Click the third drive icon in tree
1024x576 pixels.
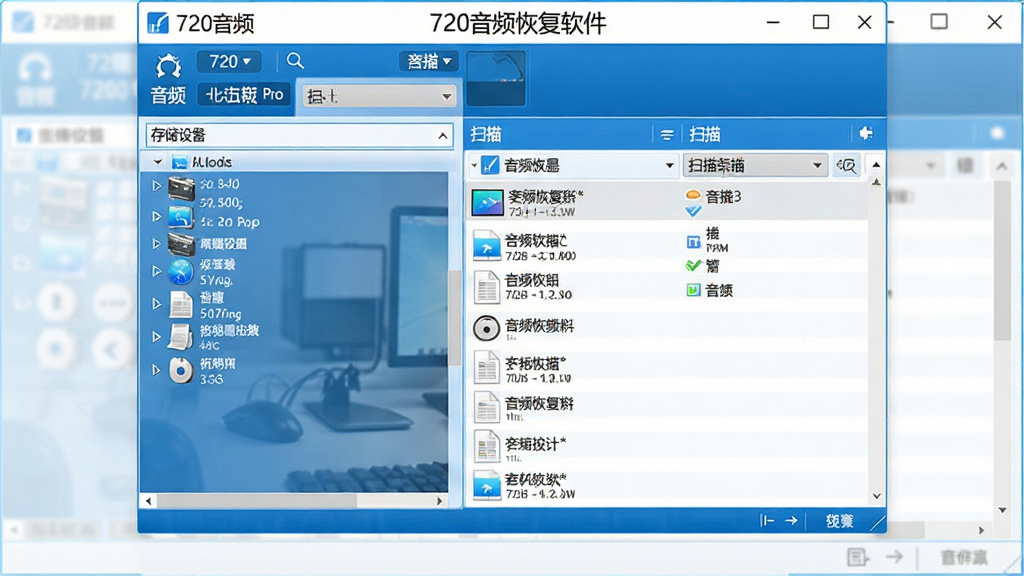click(x=181, y=244)
